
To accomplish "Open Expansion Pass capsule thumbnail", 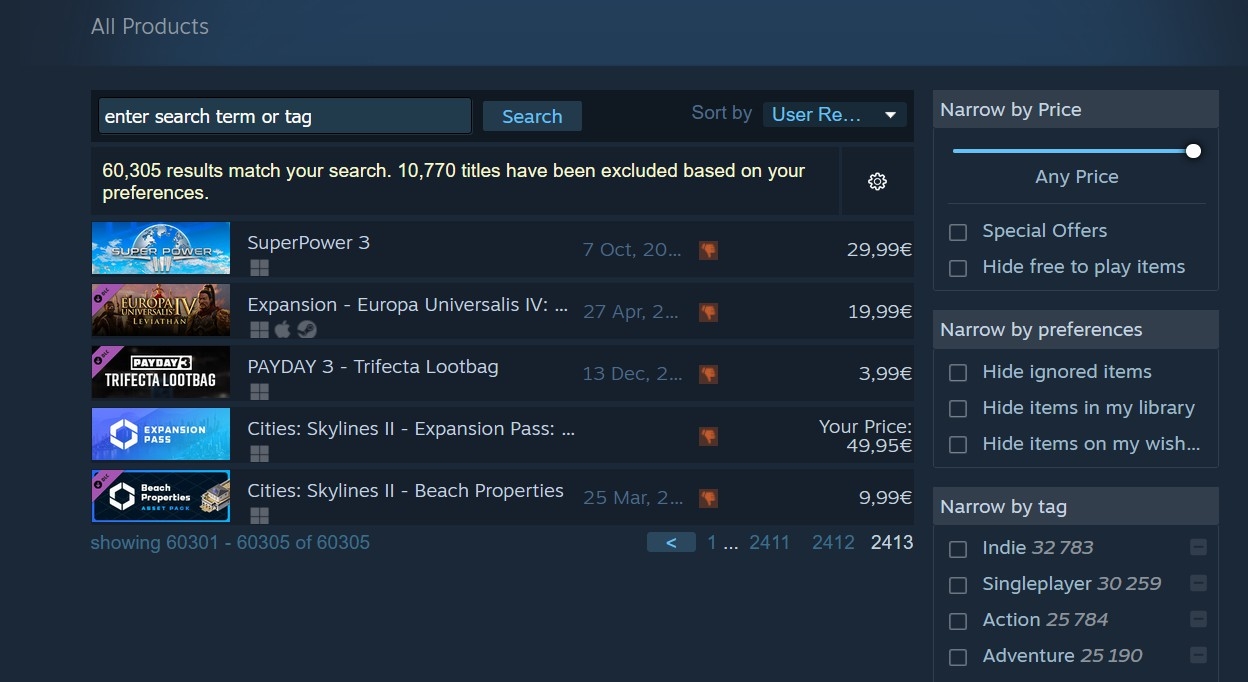I will click(160, 434).
